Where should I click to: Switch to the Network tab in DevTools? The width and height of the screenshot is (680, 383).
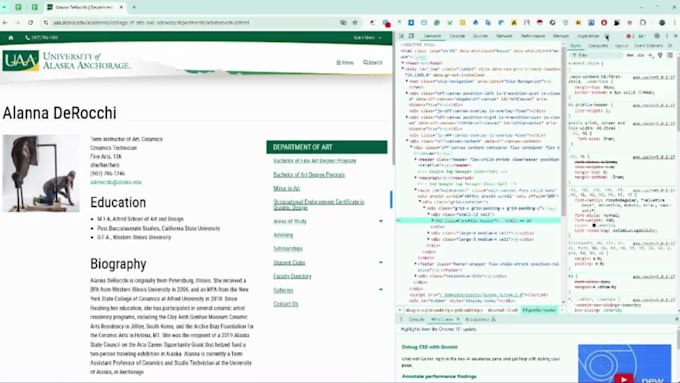click(x=504, y=36)
